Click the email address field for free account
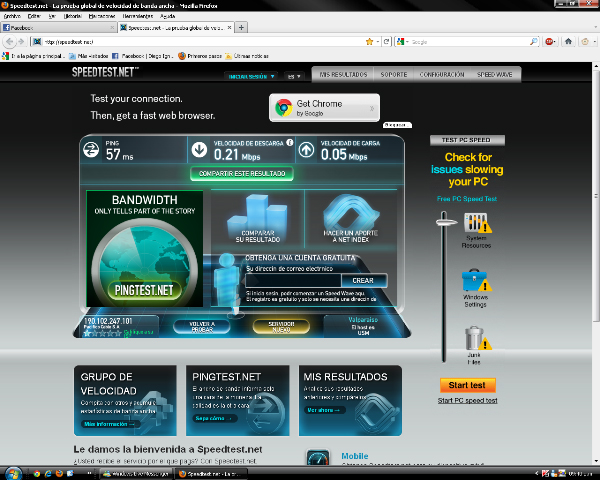The width and height of the screenshot is (600, 480). (293, 281)
